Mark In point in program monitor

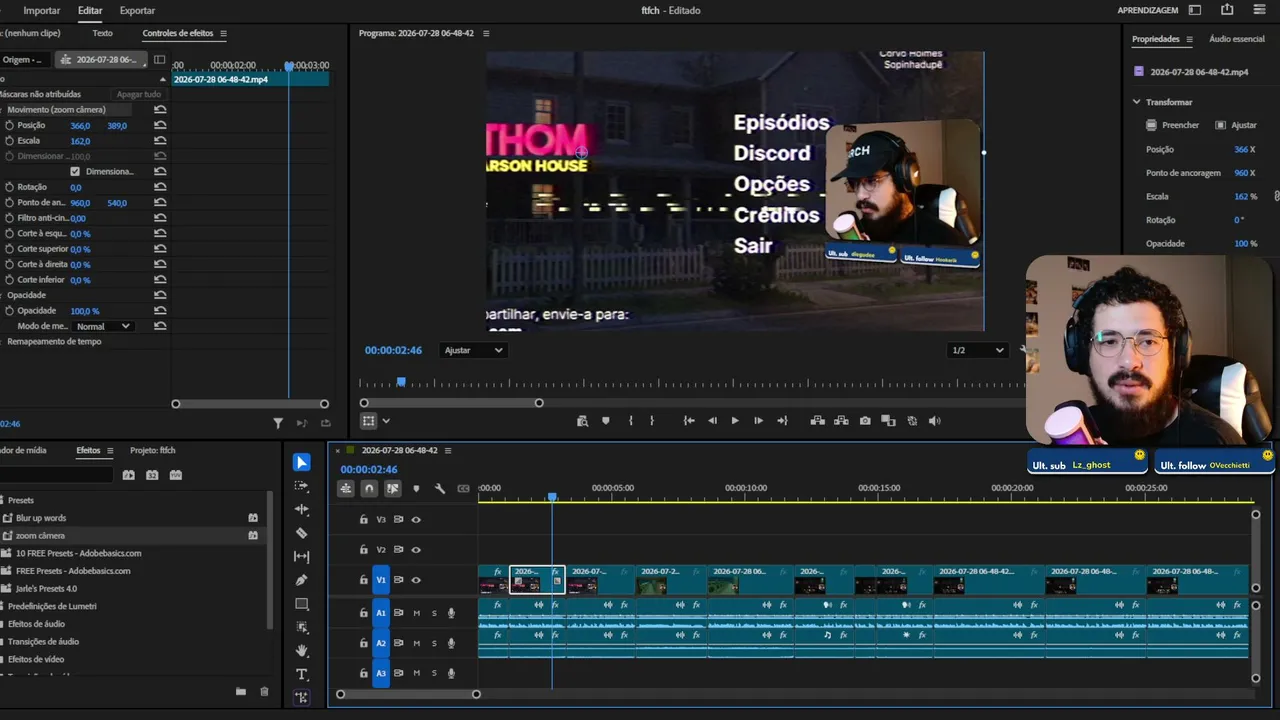[630, 421]
